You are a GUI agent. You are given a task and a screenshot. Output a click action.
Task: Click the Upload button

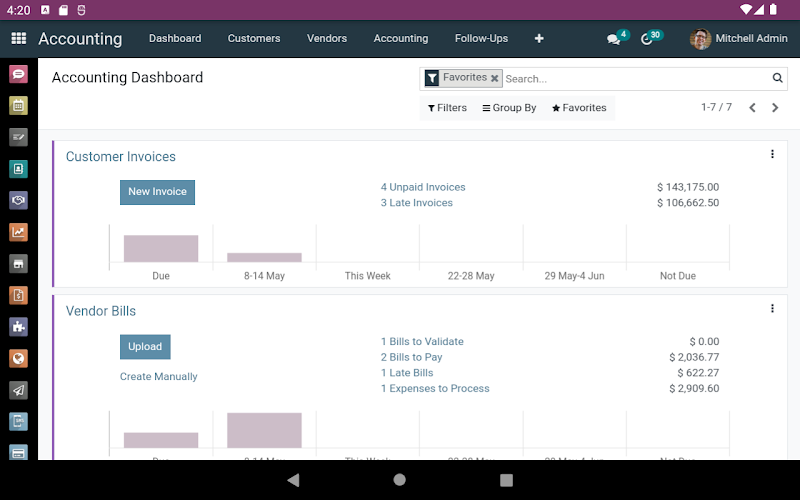[x=145, y=346]
